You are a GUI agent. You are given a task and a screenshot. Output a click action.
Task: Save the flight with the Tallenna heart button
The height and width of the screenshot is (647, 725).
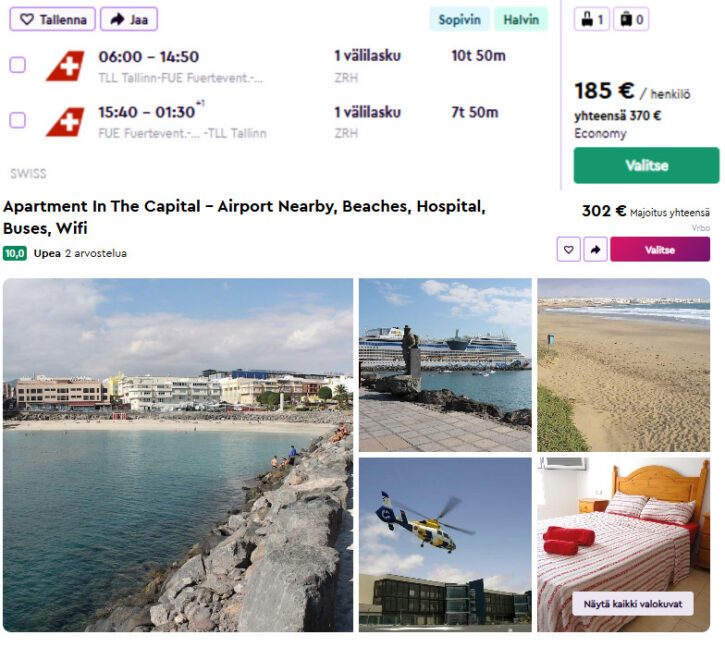pyautogui.click(x=52, y=19)
